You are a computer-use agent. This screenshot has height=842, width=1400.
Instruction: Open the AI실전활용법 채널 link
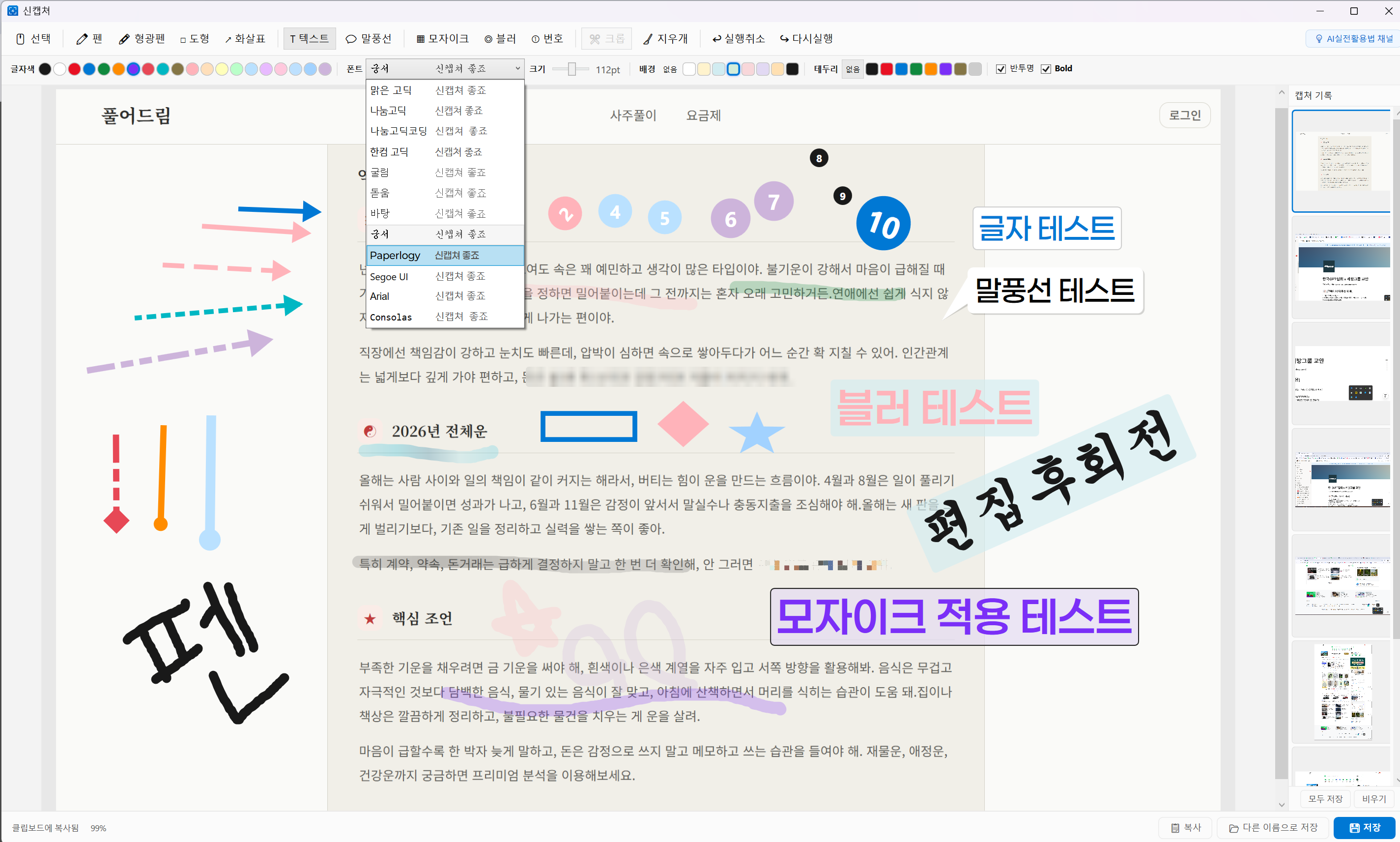tap(1353, 38)
